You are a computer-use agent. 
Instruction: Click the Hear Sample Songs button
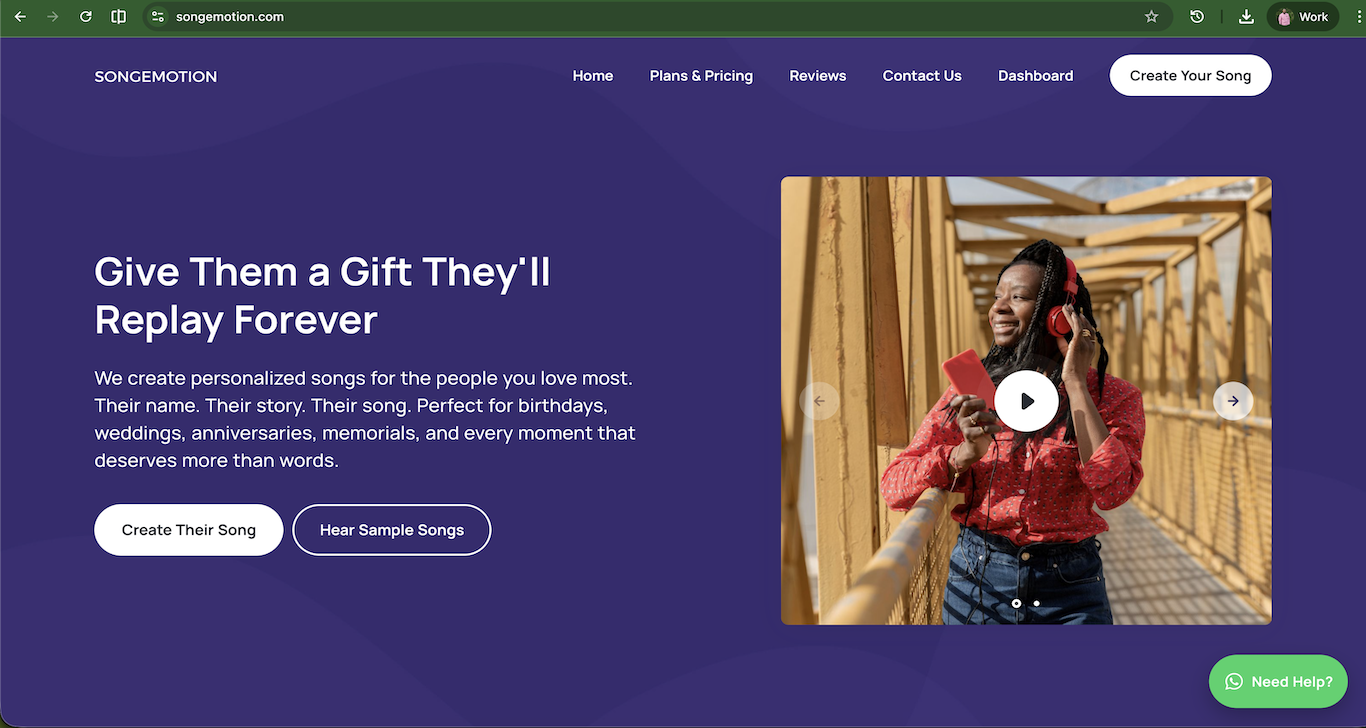(x=391, y=530)
